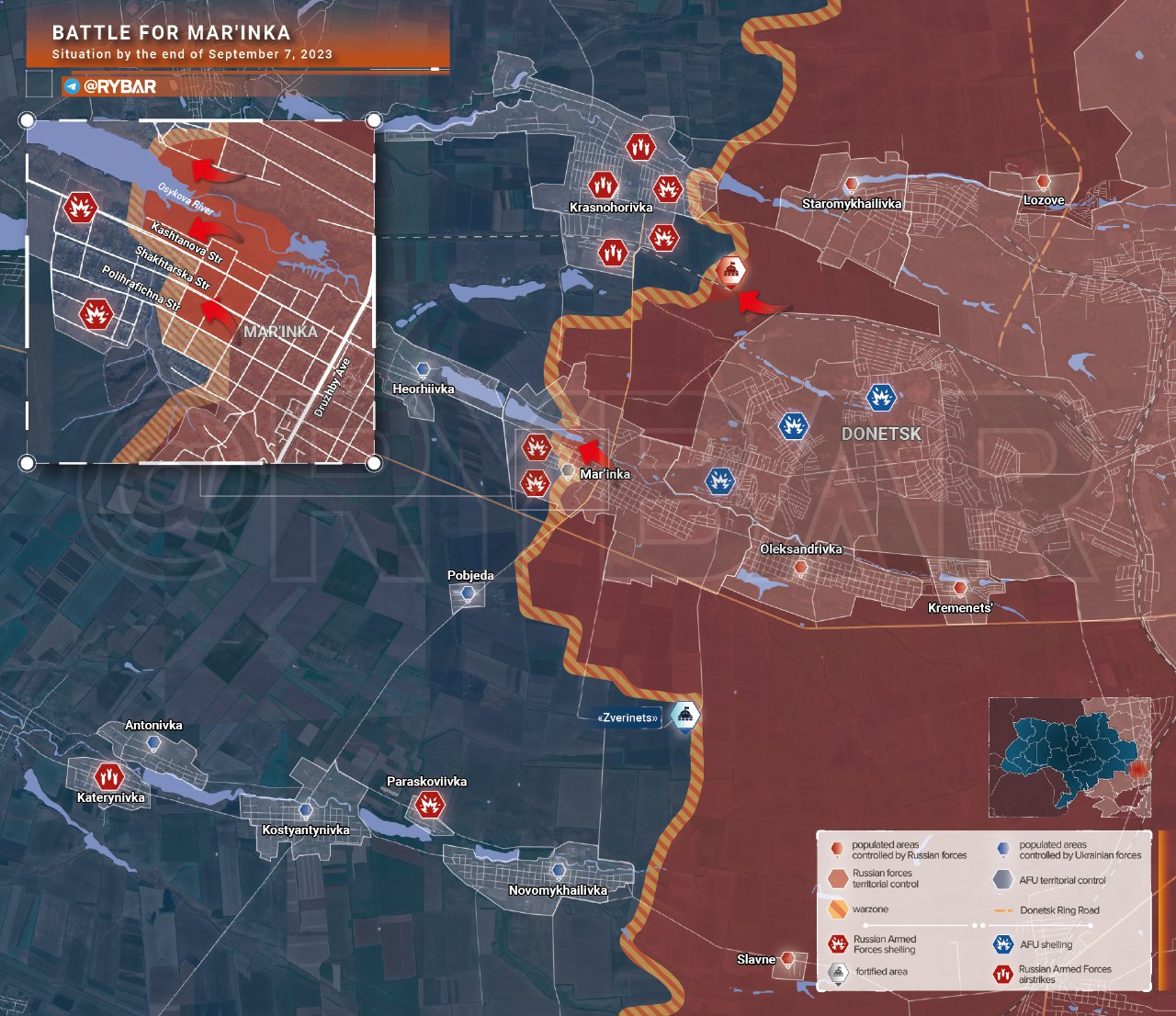Click the airstrike icon south of the Krasnohorivka label
The image size is (1176, 1016).
[x=612, y=252]
